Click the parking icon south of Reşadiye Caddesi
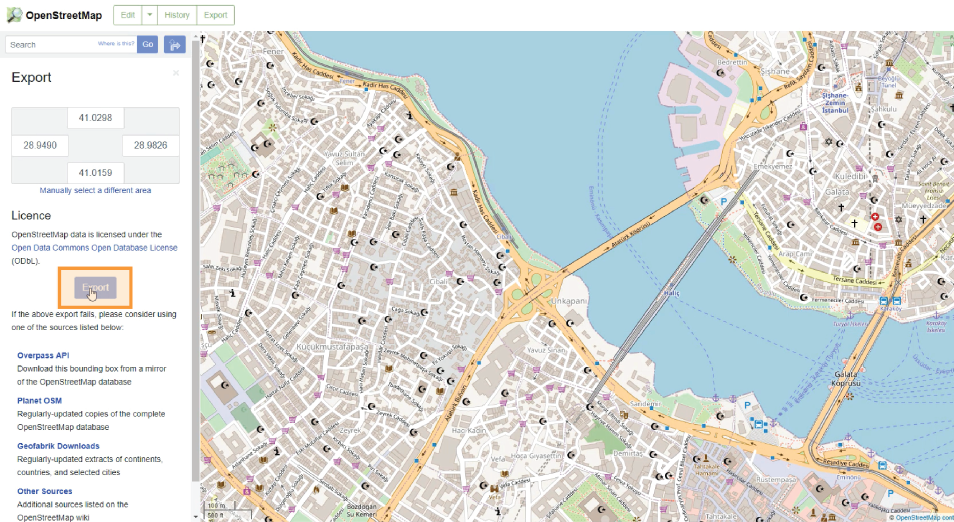Viewport: 954px width, 522px height. click(890, 493)
